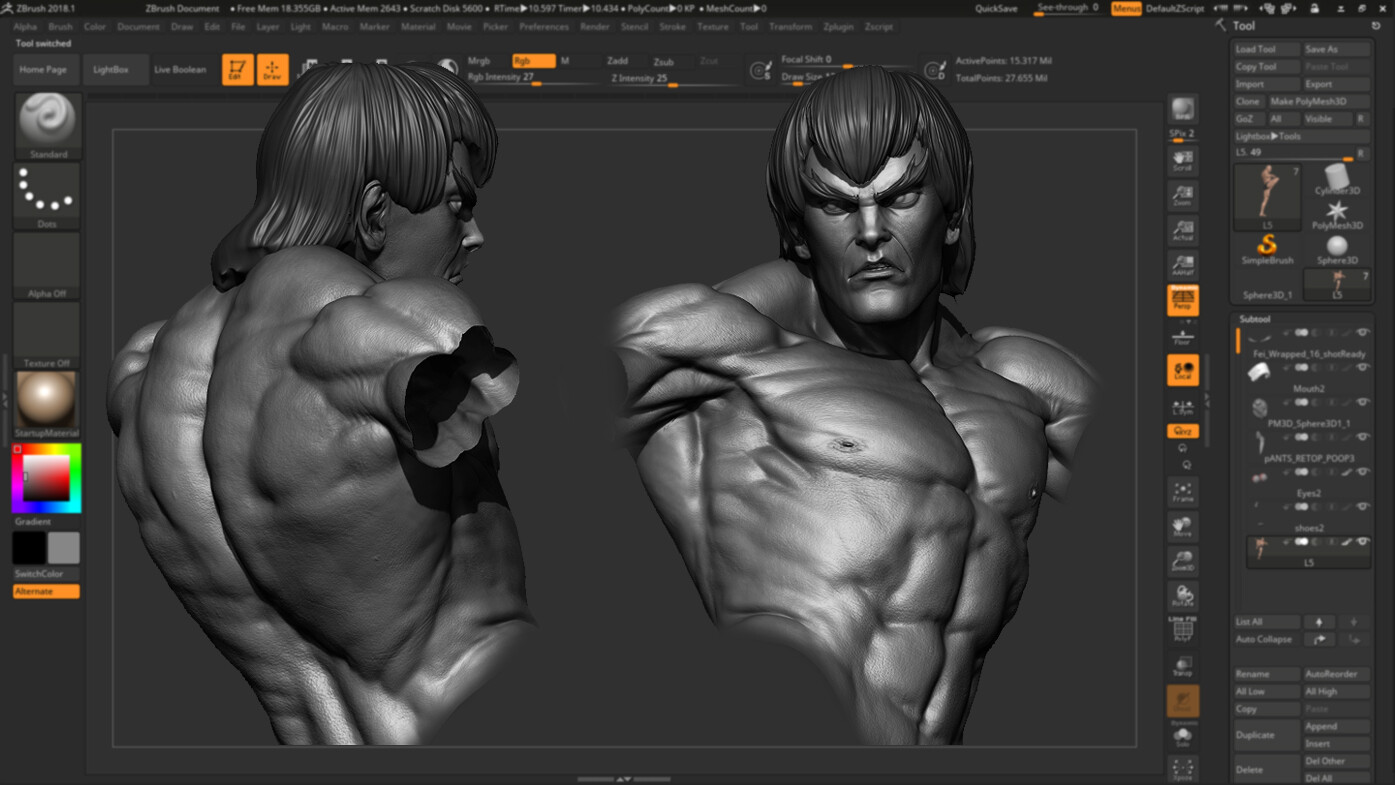Toggle Live Boolean mode
This screenshot has height=785, width=1395.
point(180,70)
